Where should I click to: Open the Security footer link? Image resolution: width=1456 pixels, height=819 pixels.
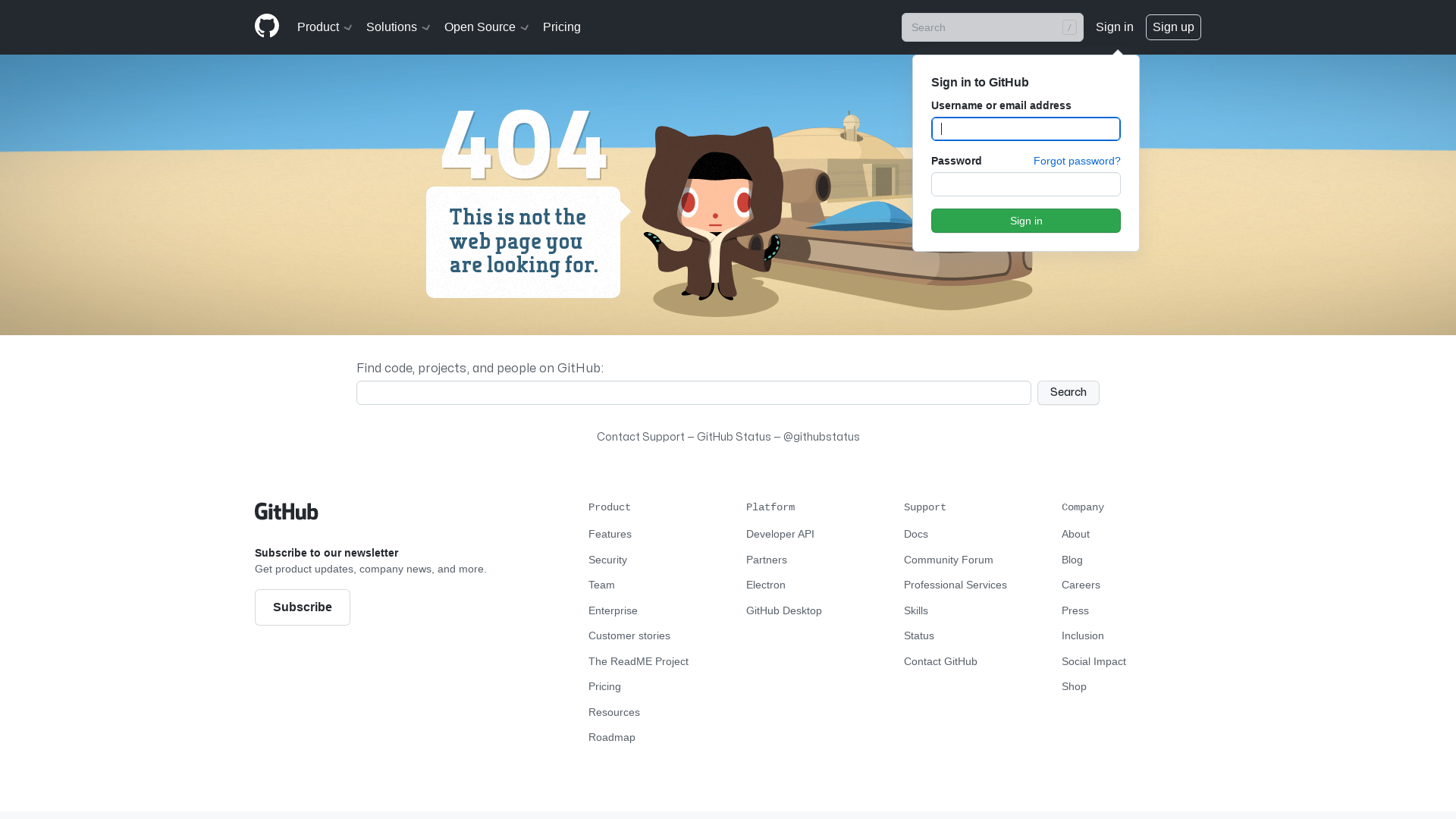click(607, 560)
